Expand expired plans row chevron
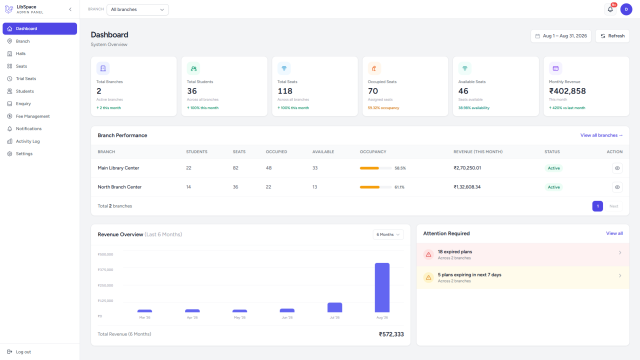The width and height of the screenshot is (640, 360). (x=620, y=253)
